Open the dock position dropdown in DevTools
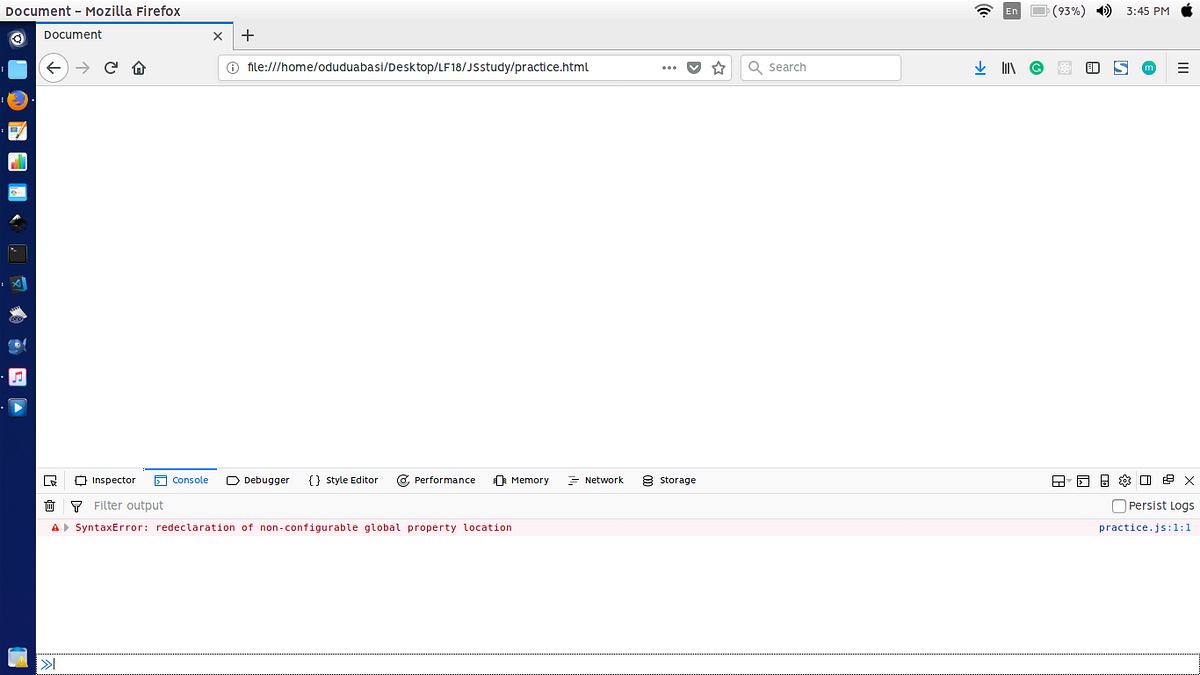1200x675 pixels. point(1059,480)
